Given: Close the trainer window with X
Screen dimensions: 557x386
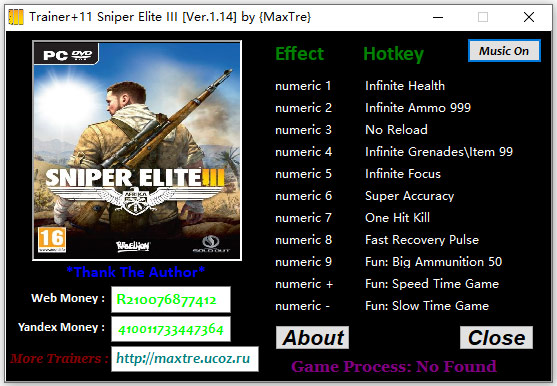Looking at the screenshot, I should coord(529,17).
